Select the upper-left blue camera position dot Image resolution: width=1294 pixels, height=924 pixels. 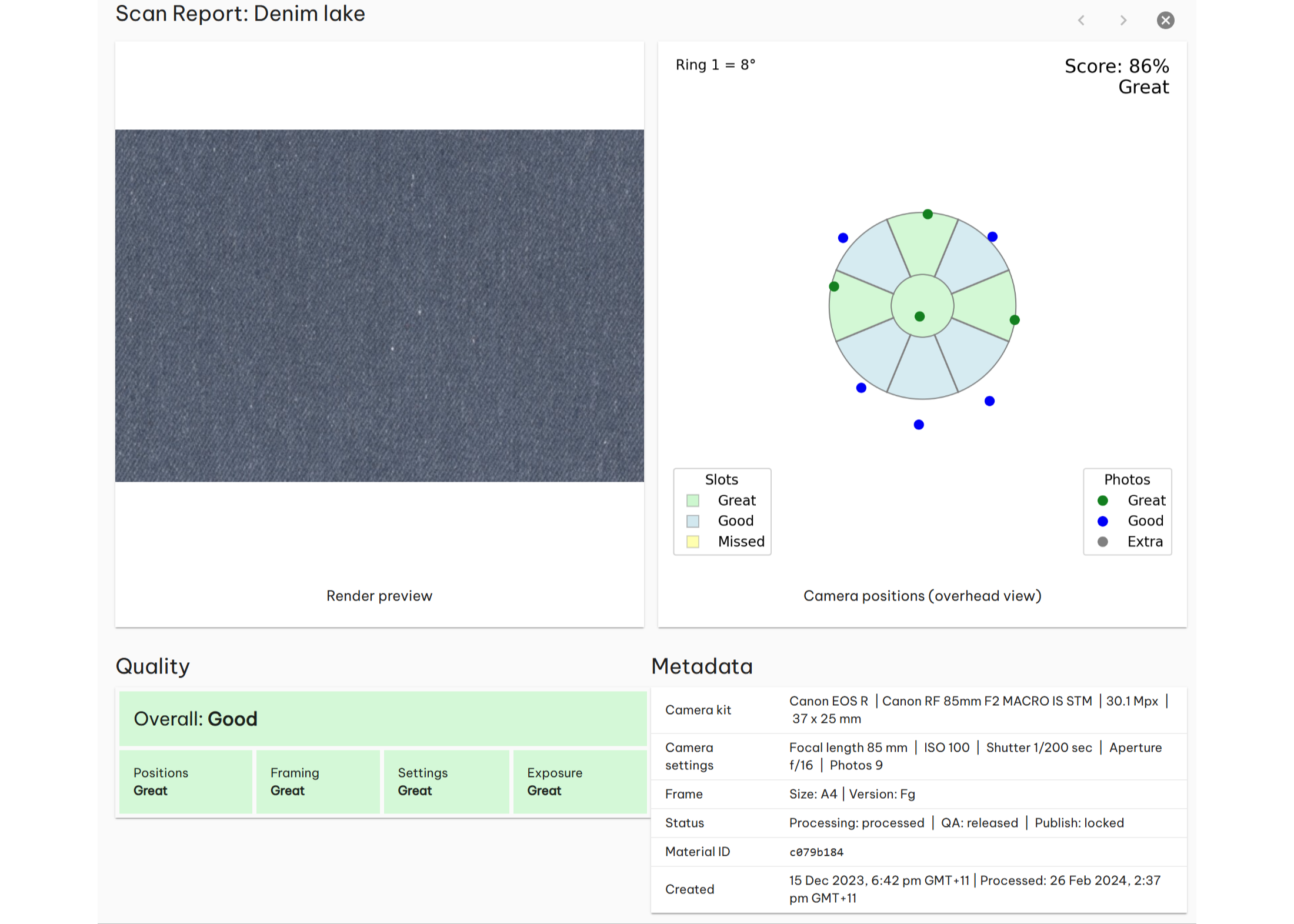tap(843, 238)
